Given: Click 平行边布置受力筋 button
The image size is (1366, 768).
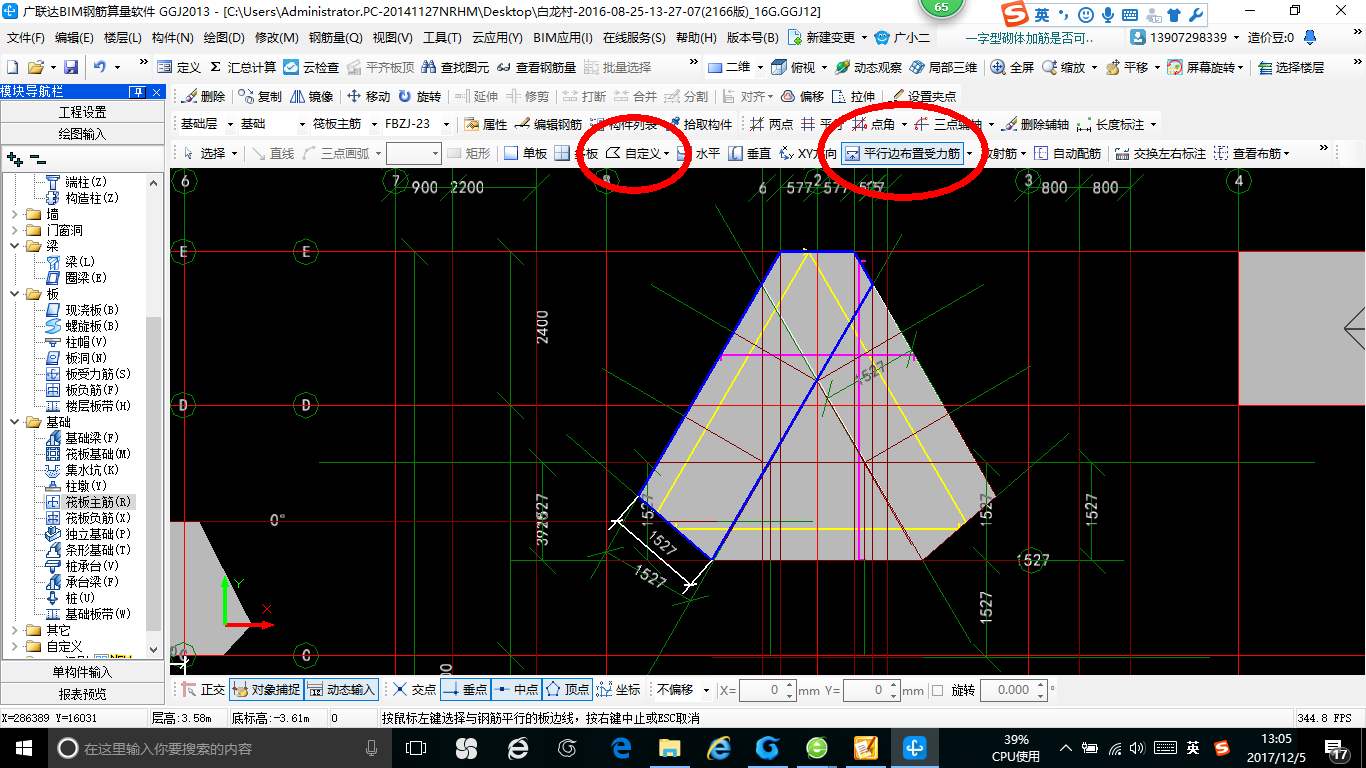Looking at the screenshot, I should [x=902, y=154].
